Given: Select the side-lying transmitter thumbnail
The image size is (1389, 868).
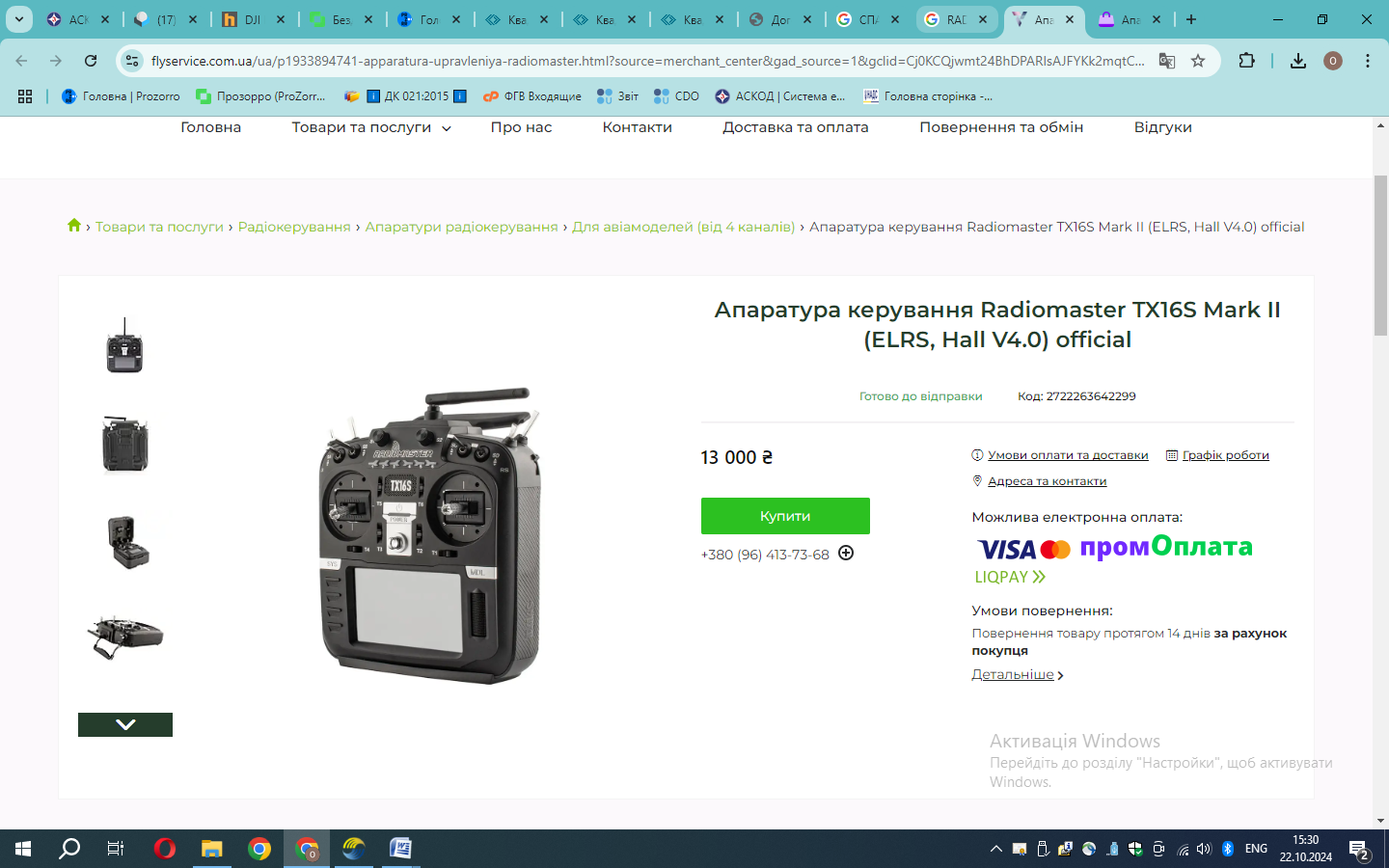Looking at the screenshot, I should coord(125,637).
